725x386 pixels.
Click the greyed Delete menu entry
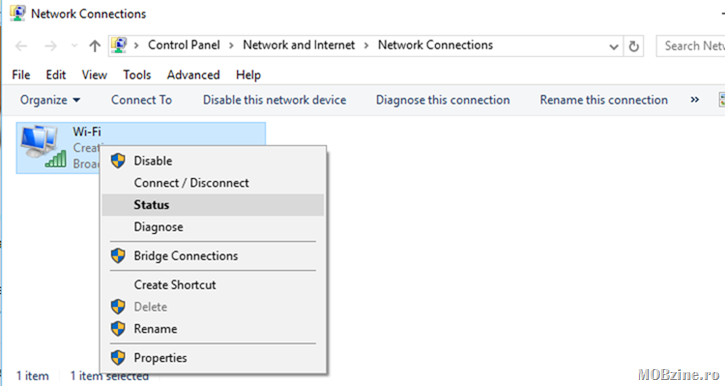(213, 307)
